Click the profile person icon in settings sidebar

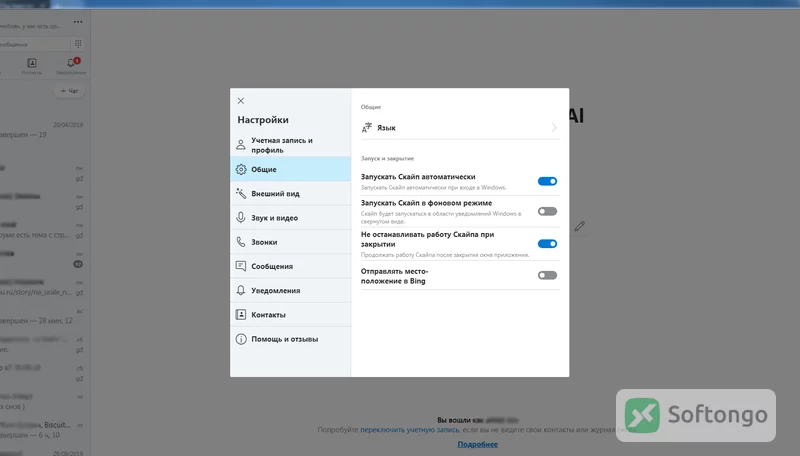click(241, 145)
